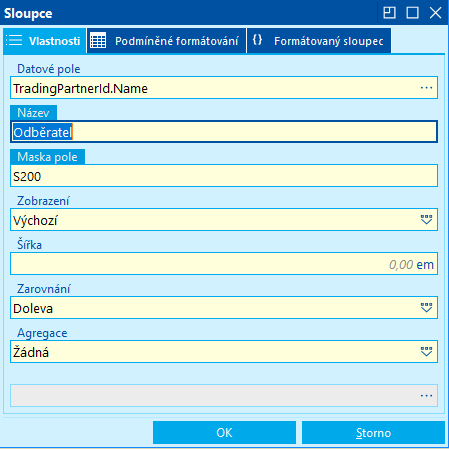Screen dimensions: 449x449
Task: Click the table grid icon for Podmíněné formátování
Action: [98, 40]
